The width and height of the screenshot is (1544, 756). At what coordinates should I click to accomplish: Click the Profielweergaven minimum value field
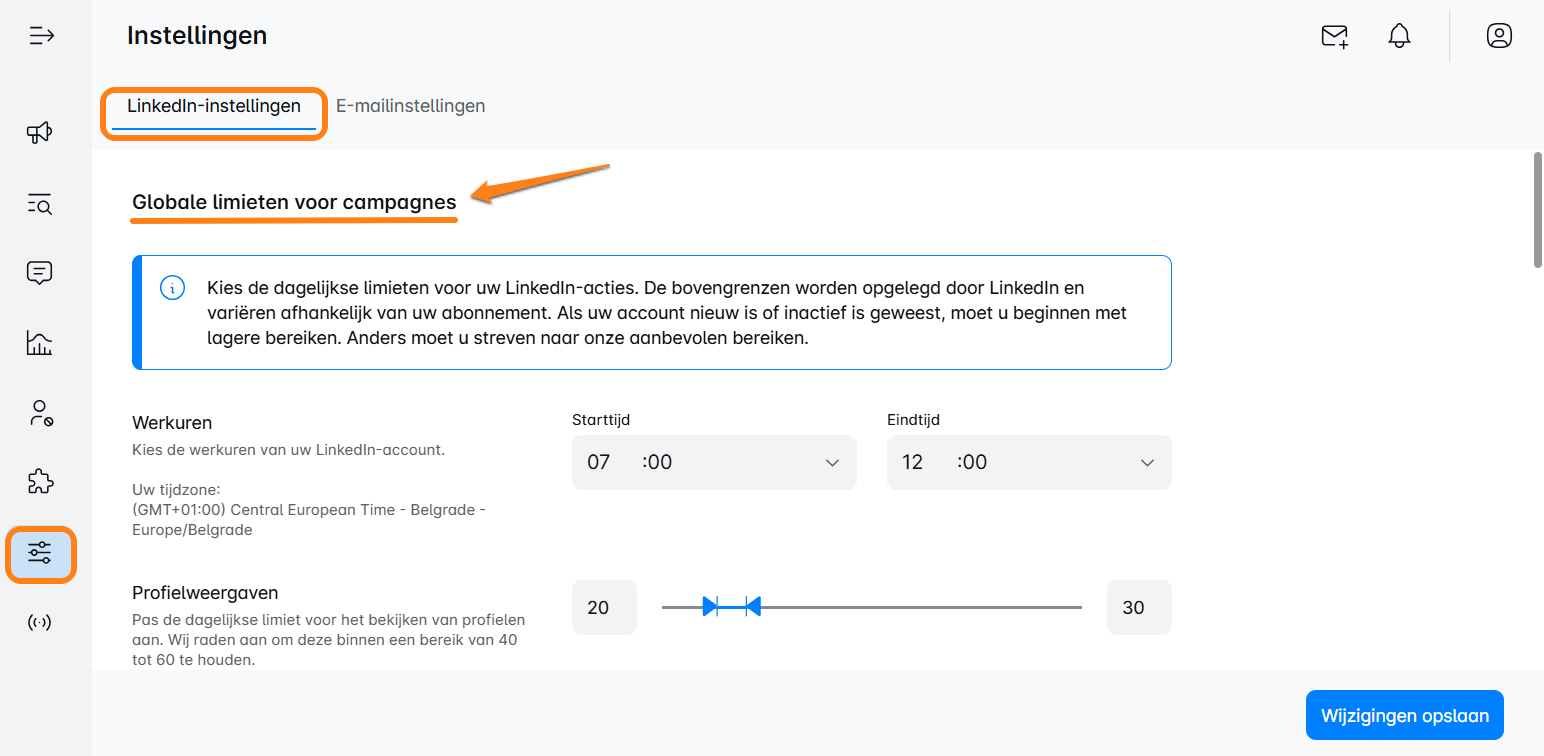[x=604, y=607]
